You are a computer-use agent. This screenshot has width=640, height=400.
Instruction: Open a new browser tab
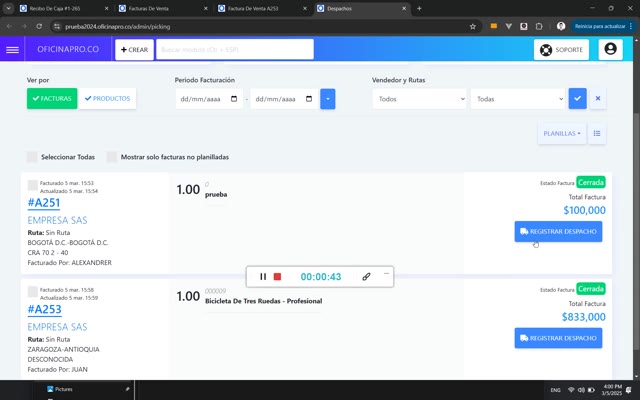pos(419,8)
